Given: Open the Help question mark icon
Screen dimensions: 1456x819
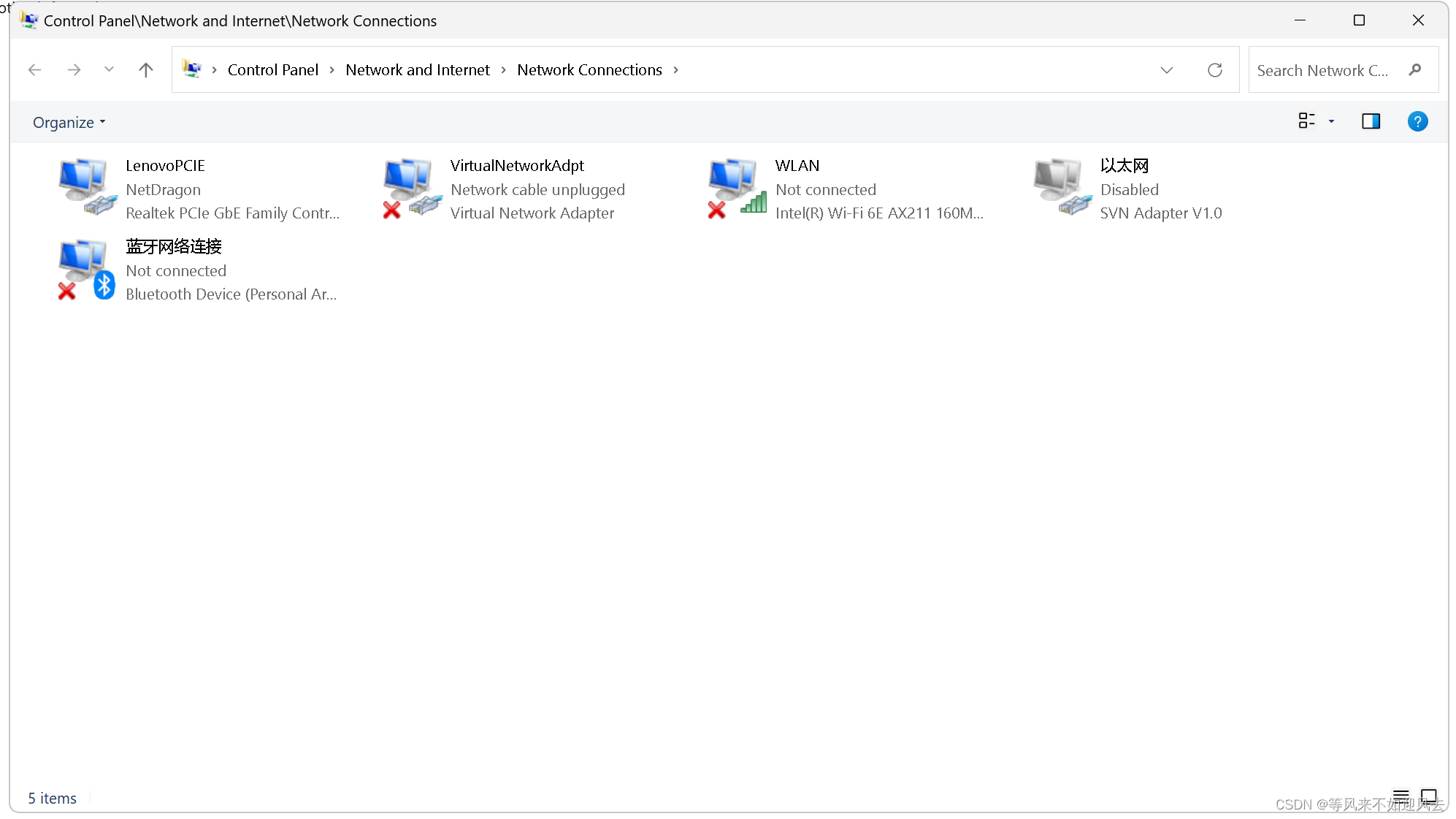Looking at the screenshot, I should coord(1417,121).
